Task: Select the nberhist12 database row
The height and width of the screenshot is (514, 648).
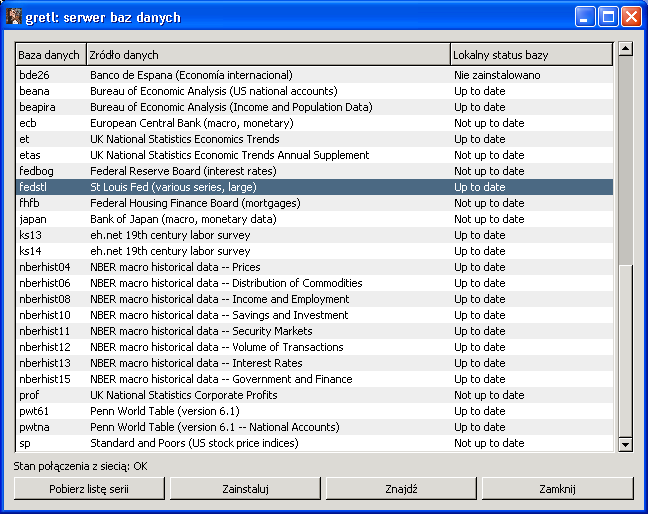Action: click(314, 347)
